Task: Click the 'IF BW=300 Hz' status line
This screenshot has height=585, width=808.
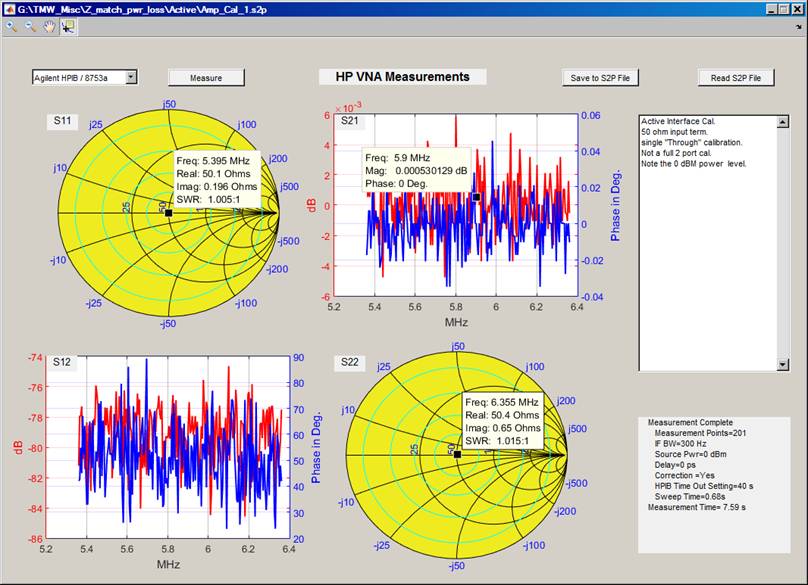Action: 680,444
